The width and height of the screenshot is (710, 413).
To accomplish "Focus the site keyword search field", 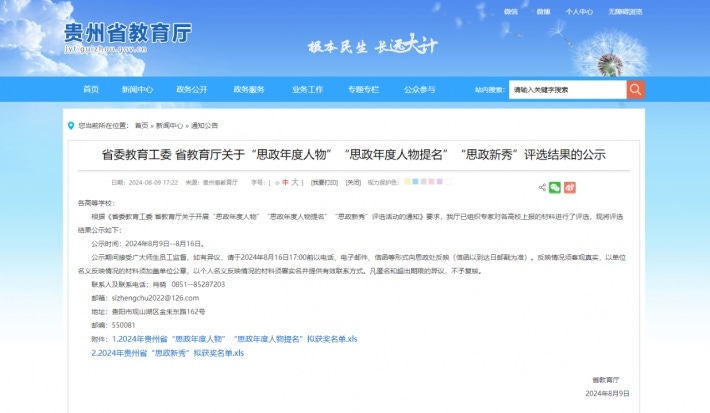I will (x=567, y=90).
